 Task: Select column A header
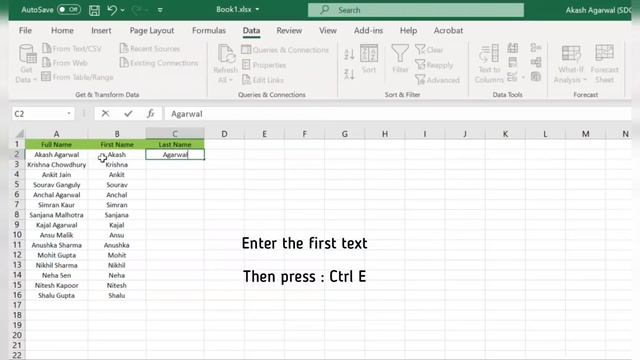[x=56, y=133]
